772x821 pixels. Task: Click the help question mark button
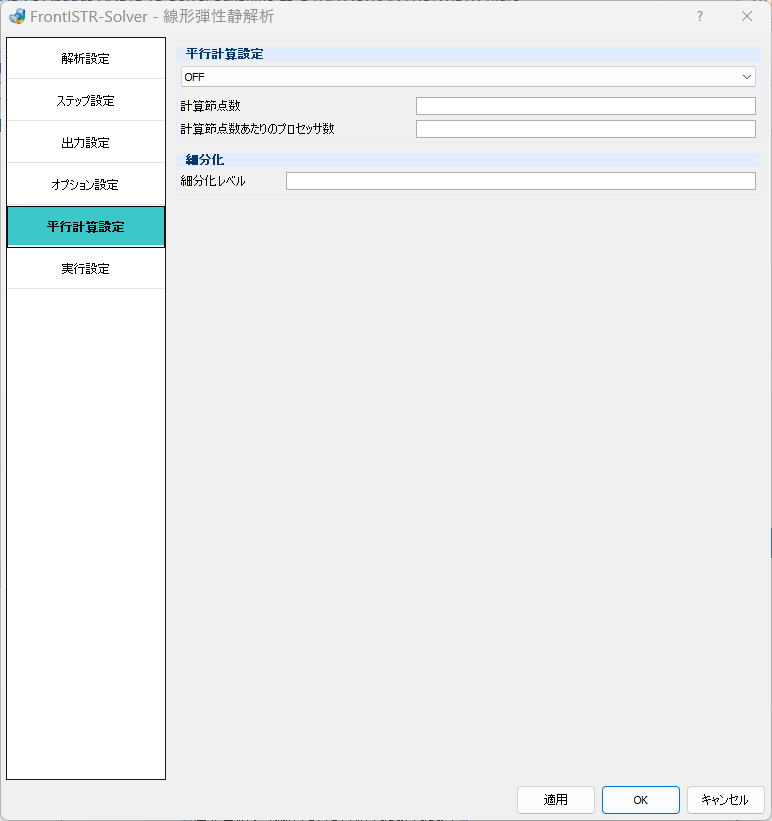700,16
